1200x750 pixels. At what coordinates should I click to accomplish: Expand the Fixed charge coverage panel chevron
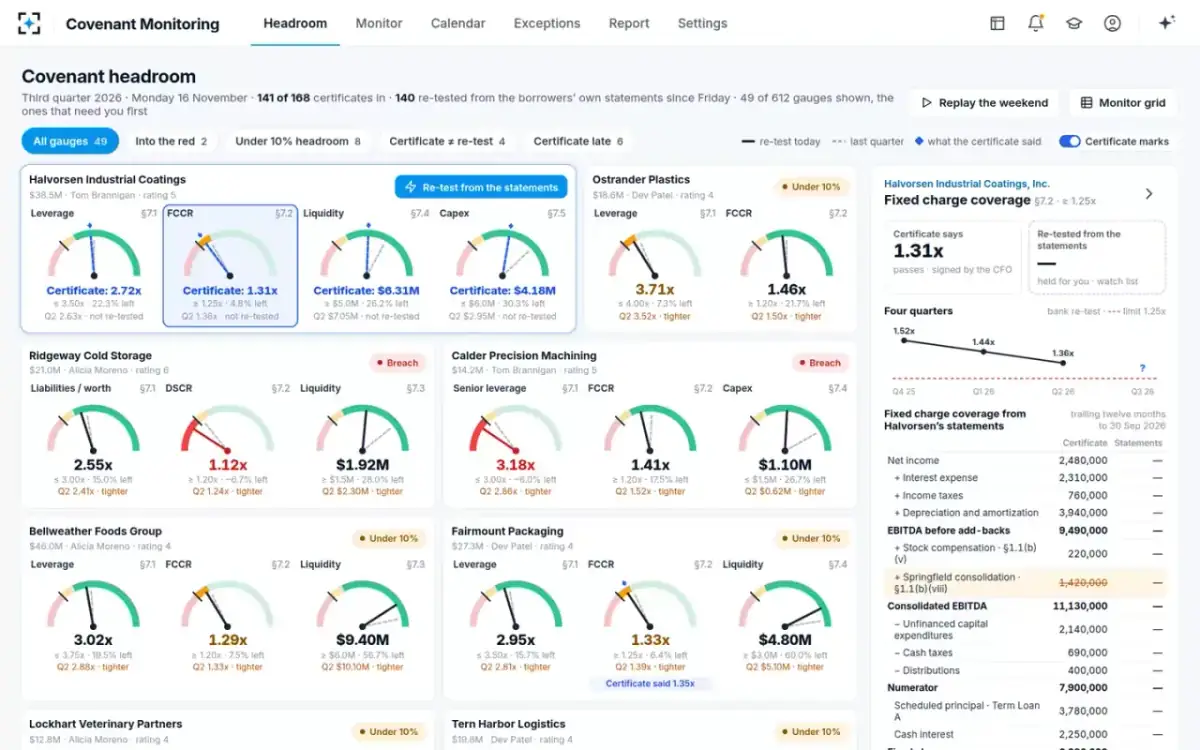pos(1148,193)
